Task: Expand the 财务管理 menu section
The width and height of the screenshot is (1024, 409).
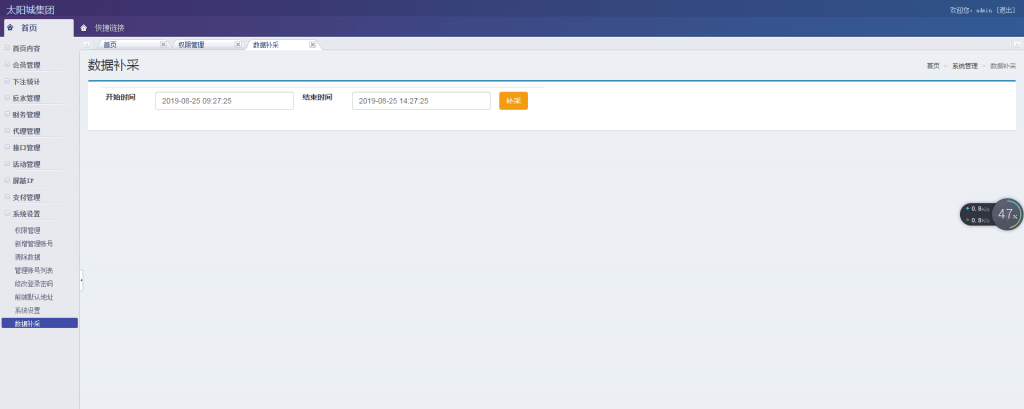Action: [27, 114]
